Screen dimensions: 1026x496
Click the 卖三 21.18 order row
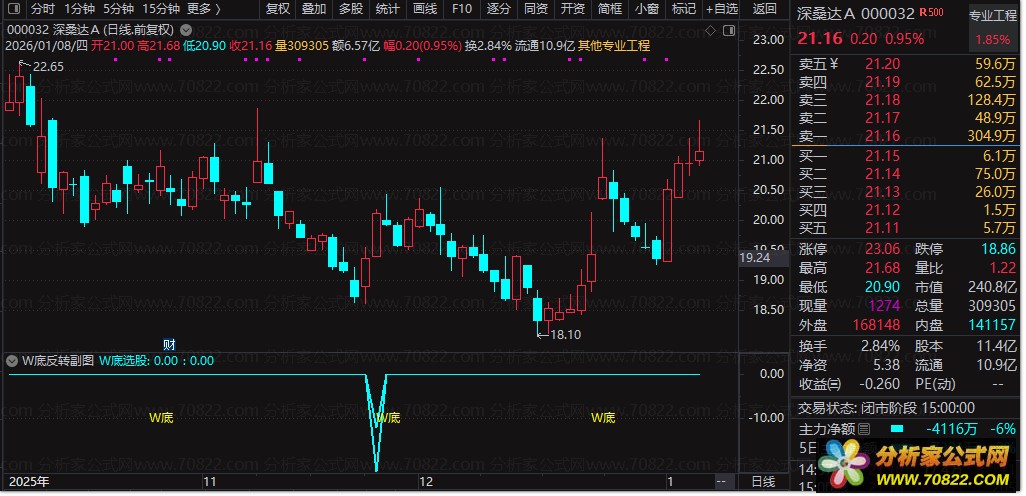click(907, 99)
